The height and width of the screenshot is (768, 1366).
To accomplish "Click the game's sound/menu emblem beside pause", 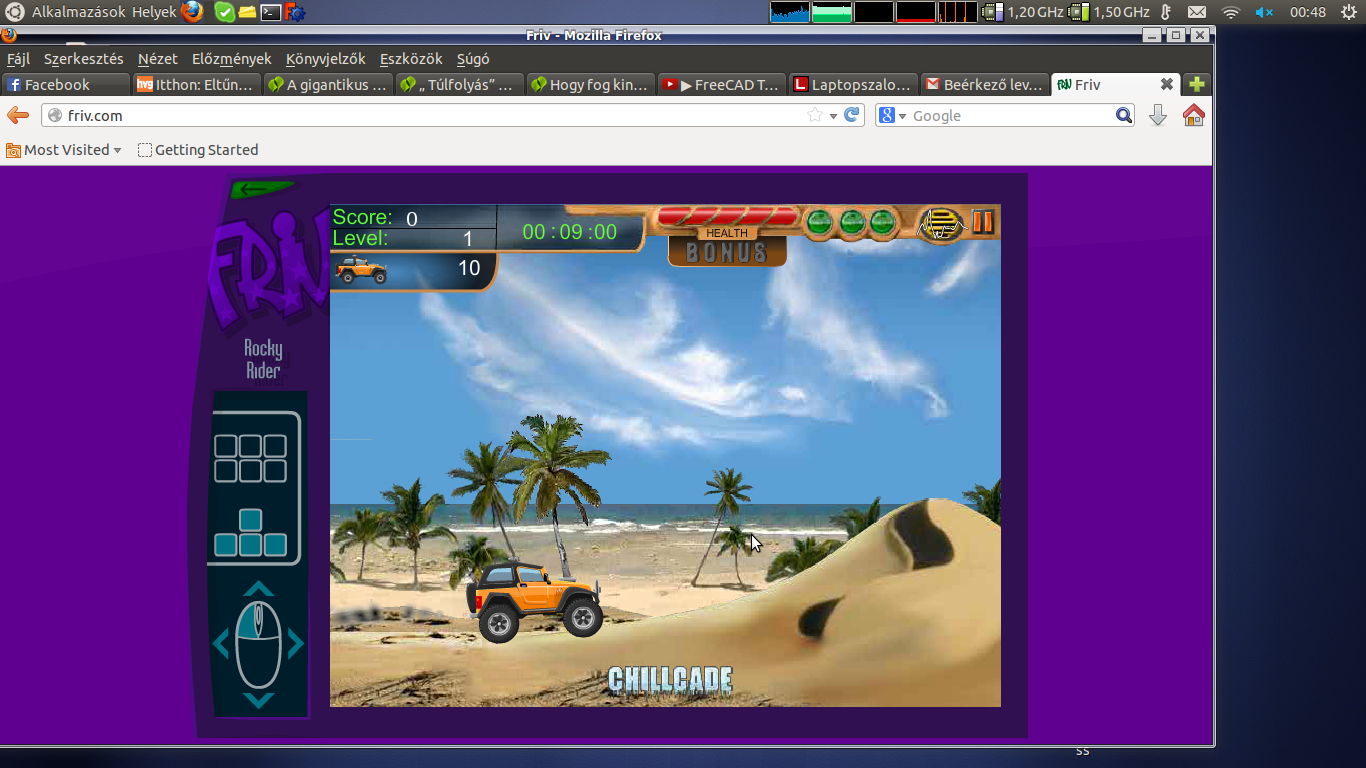I will [x=942, y=224].
